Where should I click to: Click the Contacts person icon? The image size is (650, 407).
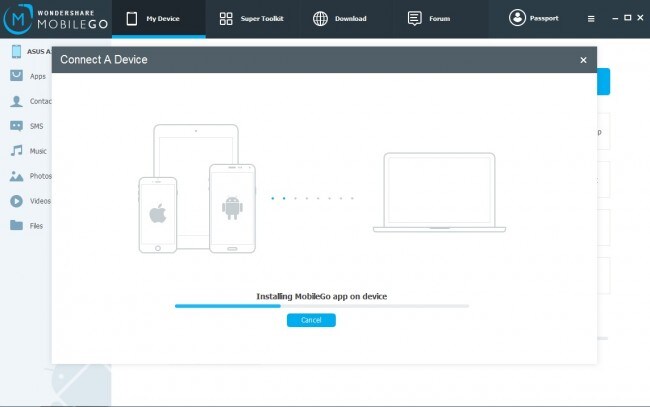click(17, 101)
